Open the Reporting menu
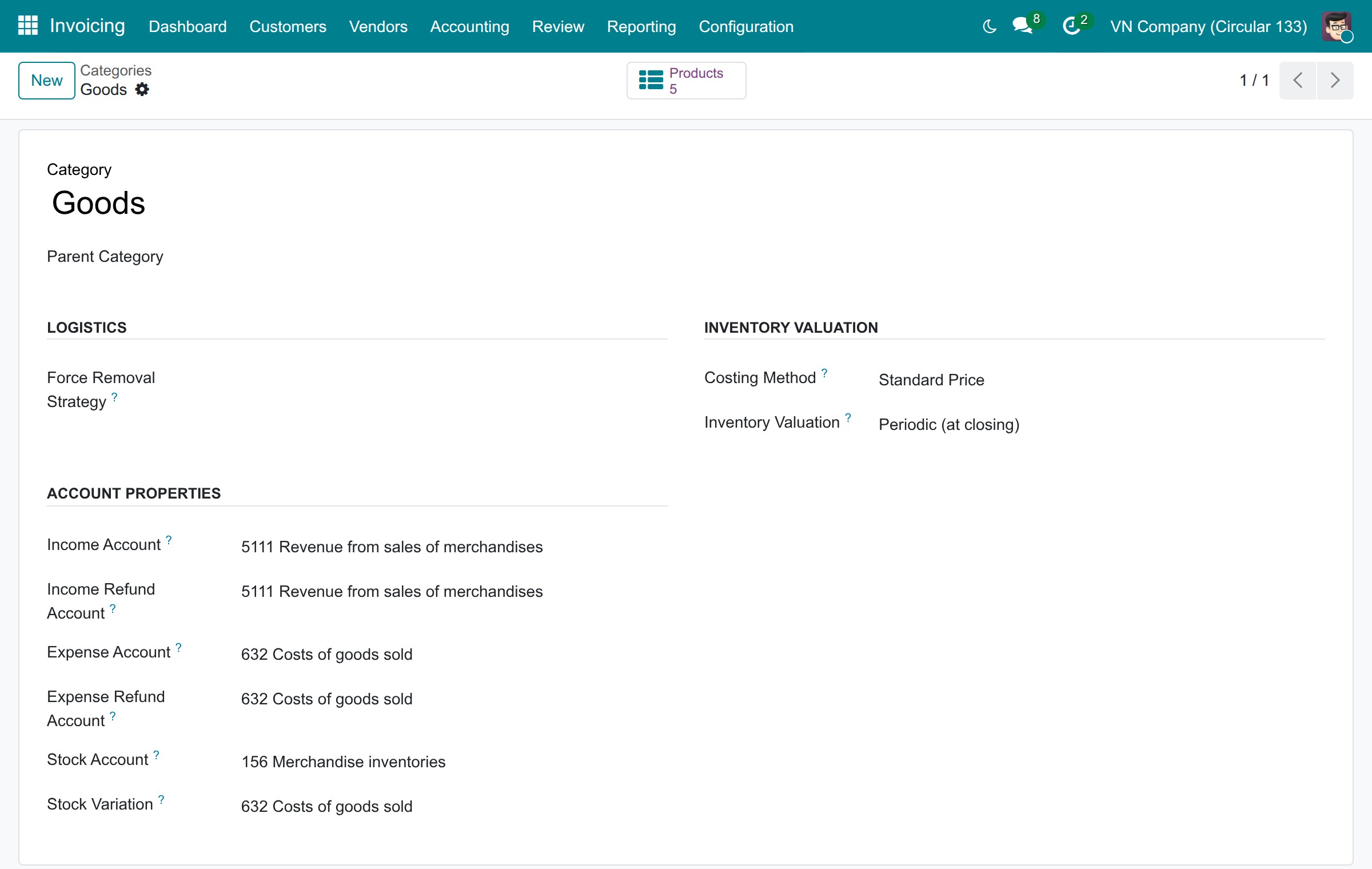This screenshot has height=869, width=1372. coord(641,26)
